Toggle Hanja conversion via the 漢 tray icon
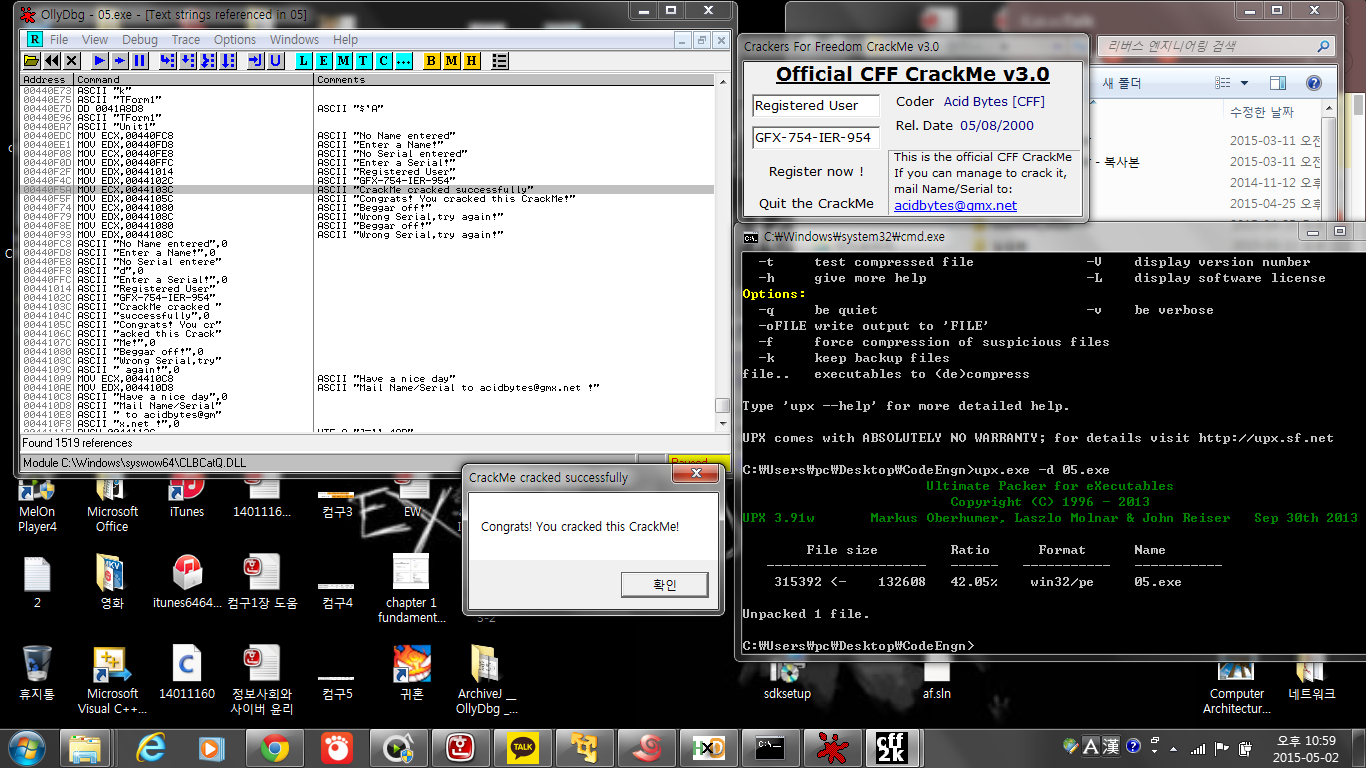Image resolution: width=1366 pixels, height=768 pixels. [1110, 747]
